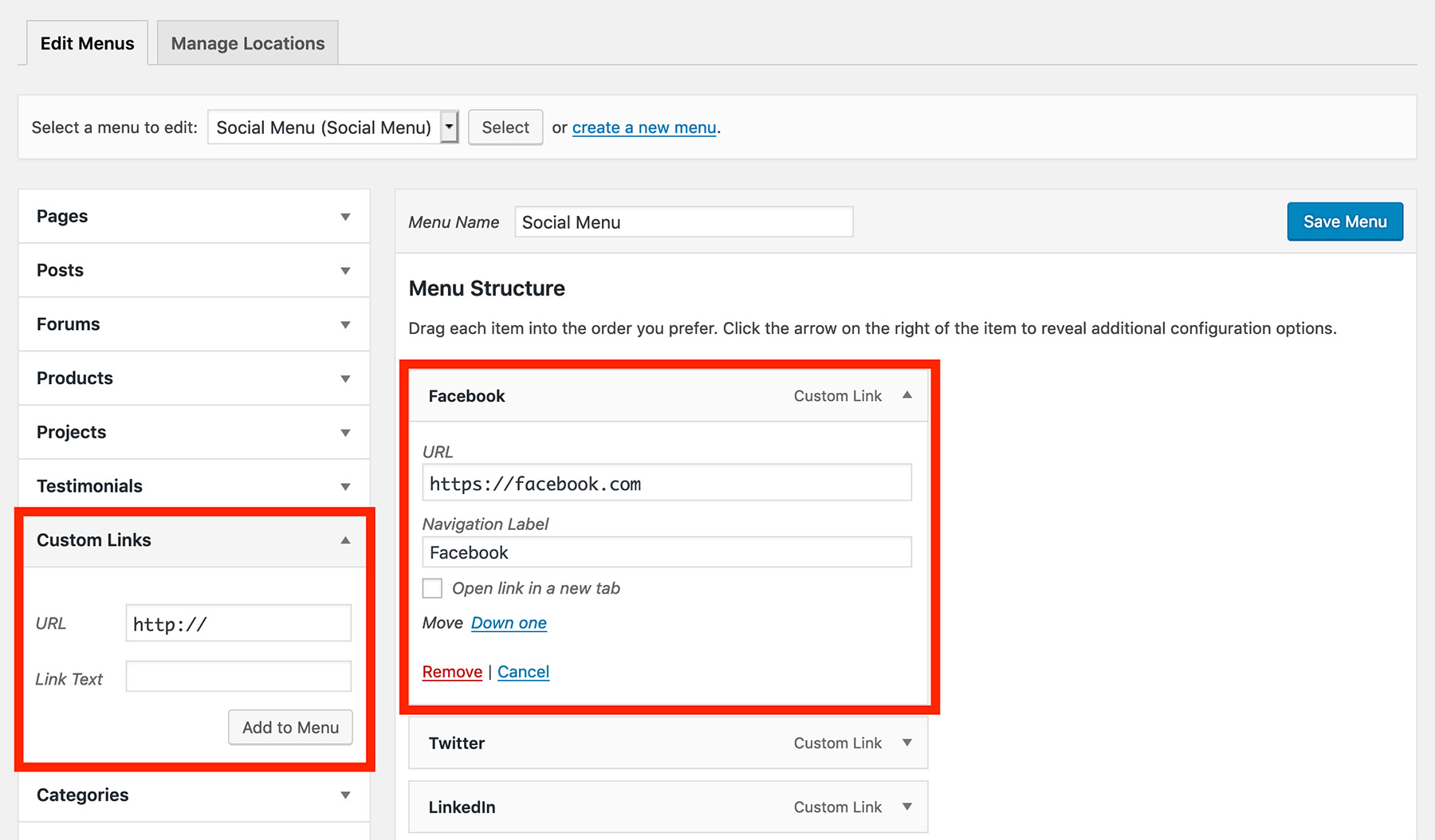
Task: Expand the Twitter menu item arrow
Action: pos(906,743)
